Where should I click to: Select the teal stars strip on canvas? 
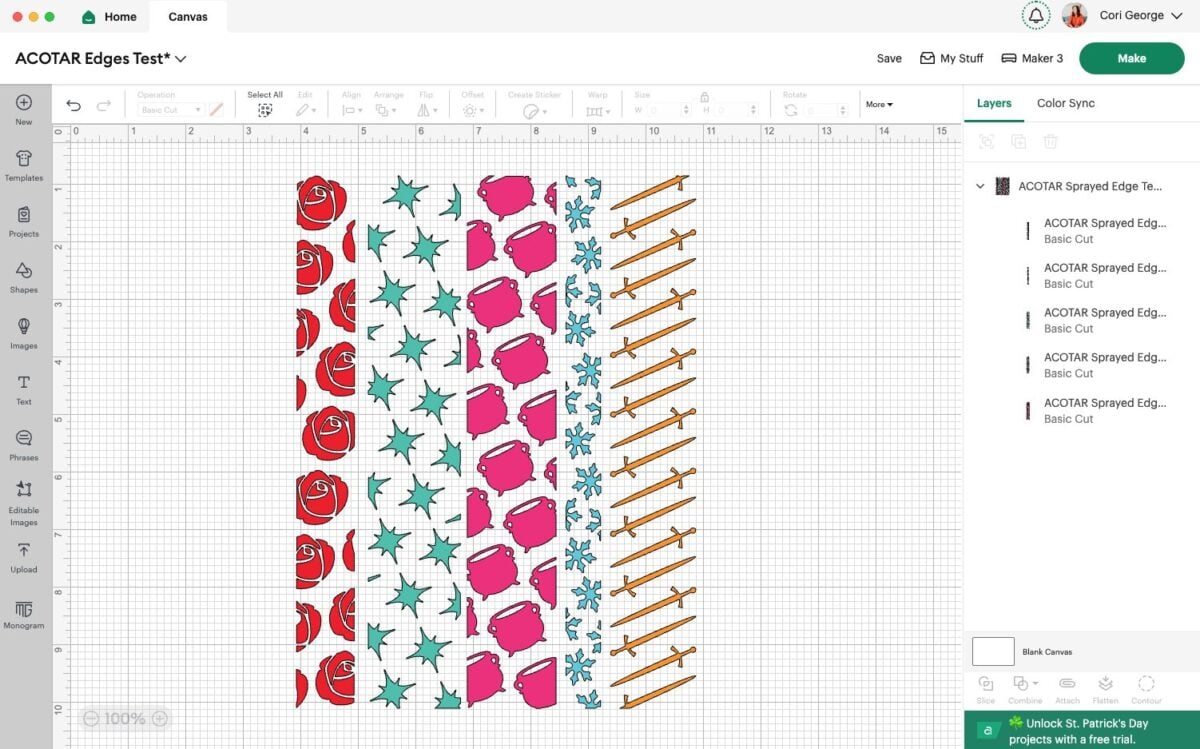(x=414, y=441)
